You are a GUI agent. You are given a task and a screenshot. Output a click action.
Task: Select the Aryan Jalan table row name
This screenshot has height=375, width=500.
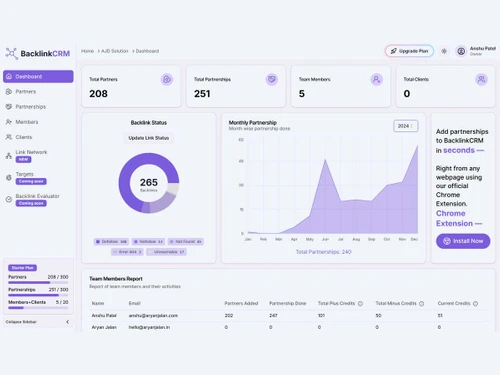(104, 327)
